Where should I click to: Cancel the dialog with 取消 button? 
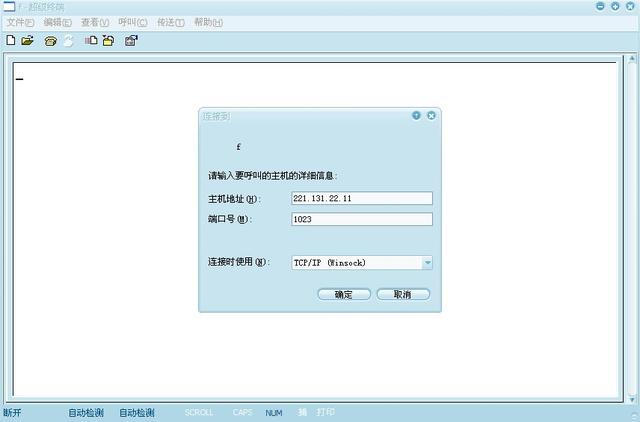pyautogui.click(x=403, y=294)
